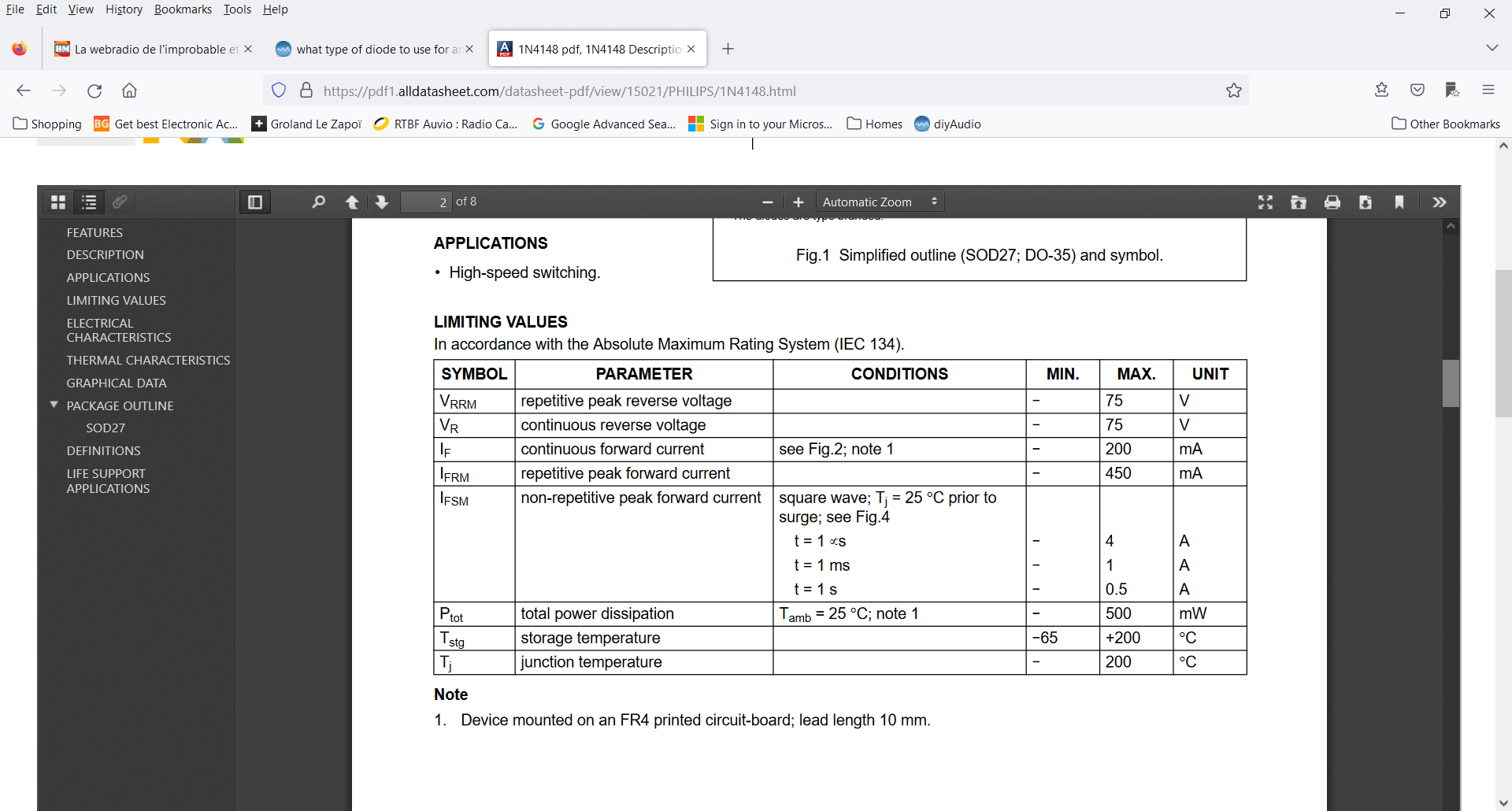Open Get best Electronic bookmark
This screenshot has height=811, width=1512.
pos(166,124)
